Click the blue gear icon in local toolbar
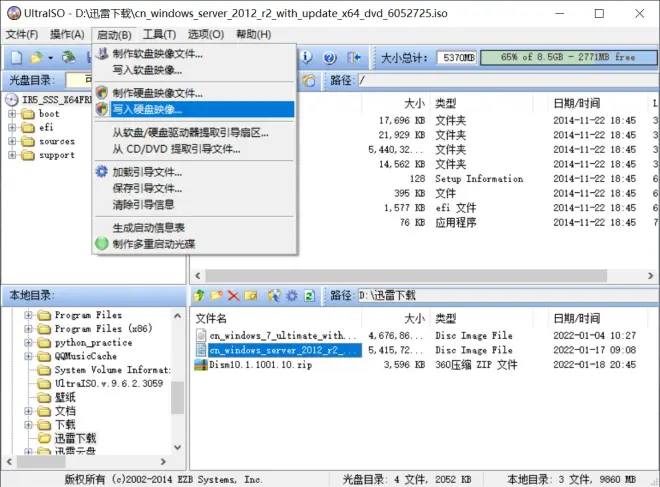The image size is (660, 487). point(292,295)
